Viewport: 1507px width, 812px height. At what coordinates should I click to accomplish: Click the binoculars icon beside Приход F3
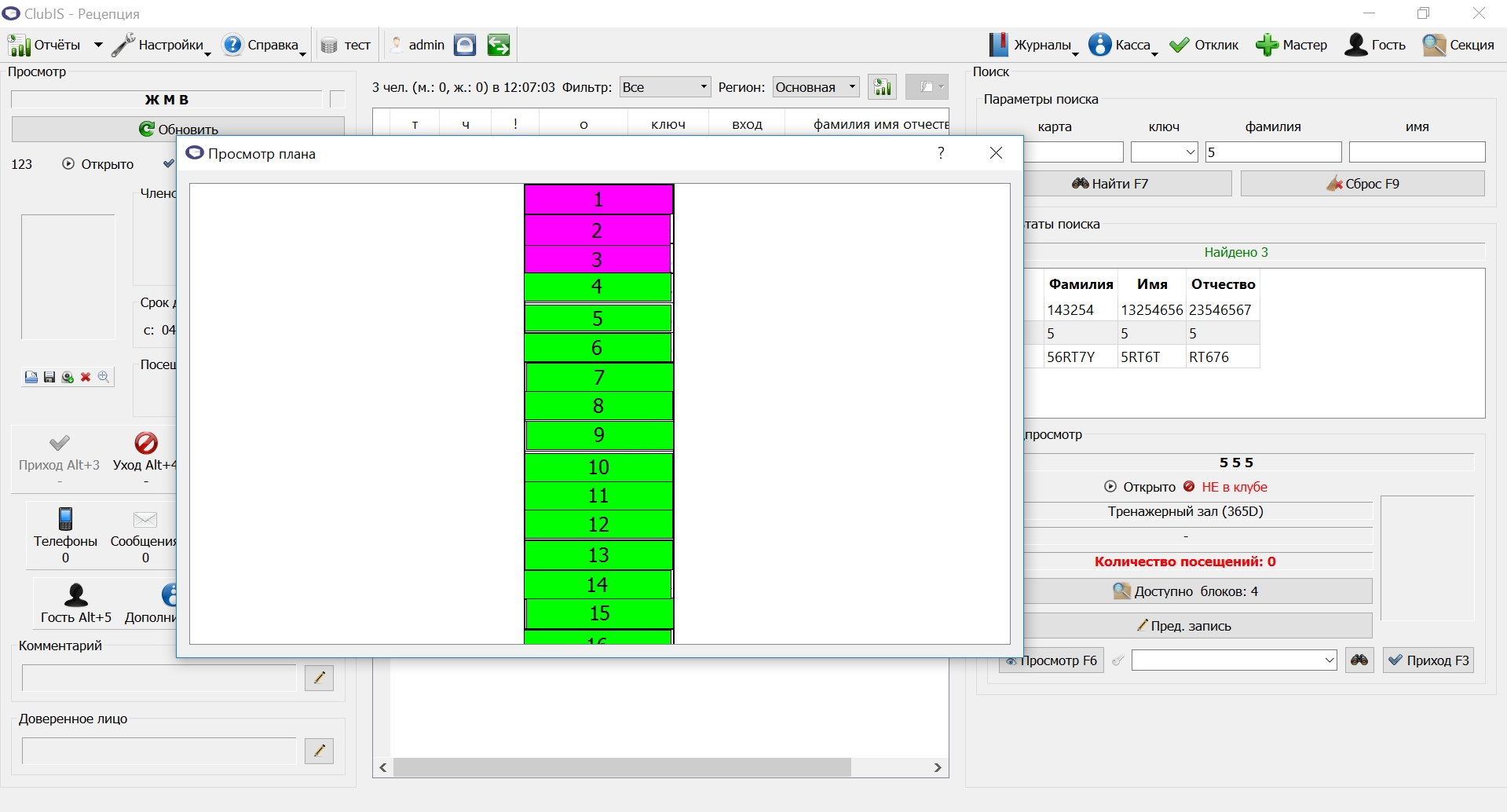pos(1359,660)
